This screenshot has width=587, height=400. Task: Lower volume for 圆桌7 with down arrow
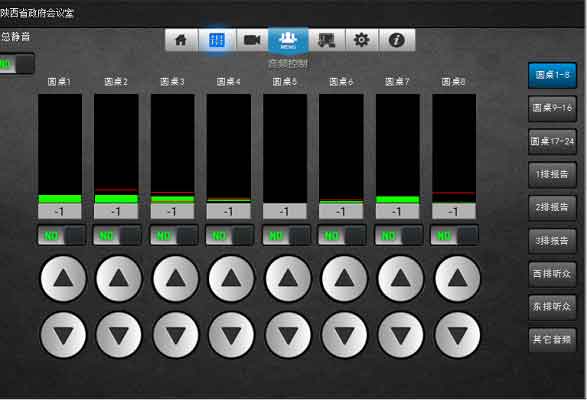point(401,335)
